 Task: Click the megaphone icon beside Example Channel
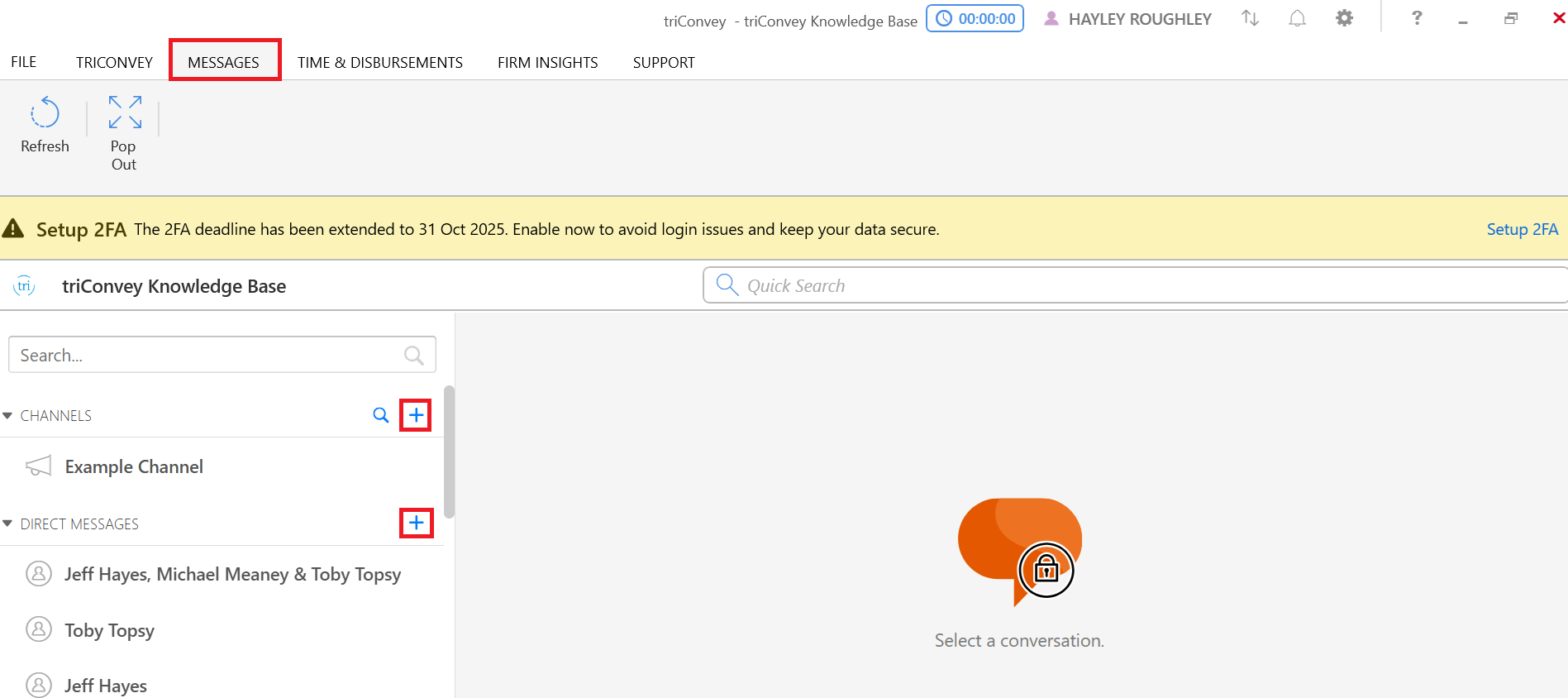(39, 466)
